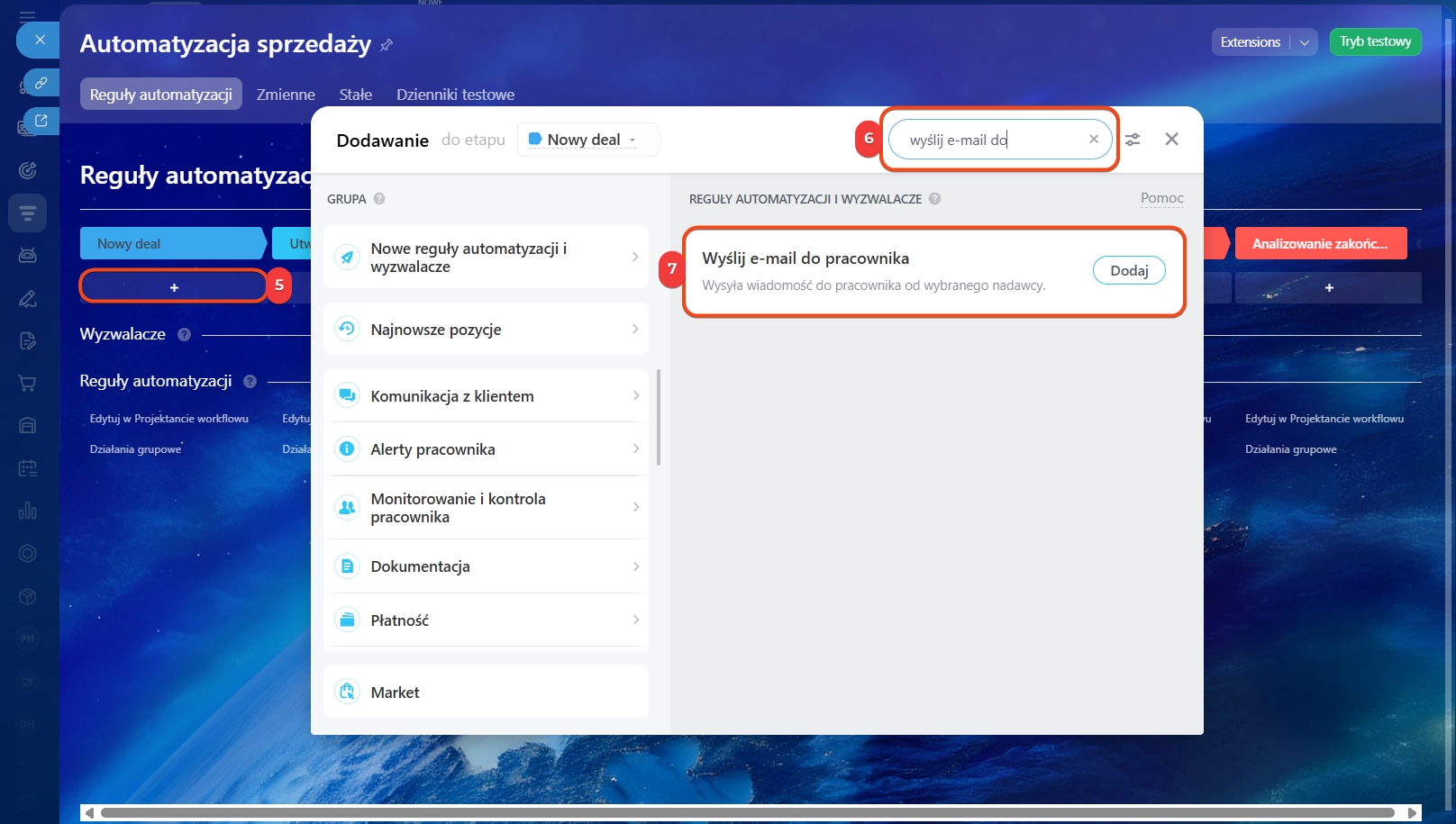The width and height of the screenshot is (1456, 824).
Task: Switch to the Zmienne tab
Action: [x=286, y=95]
